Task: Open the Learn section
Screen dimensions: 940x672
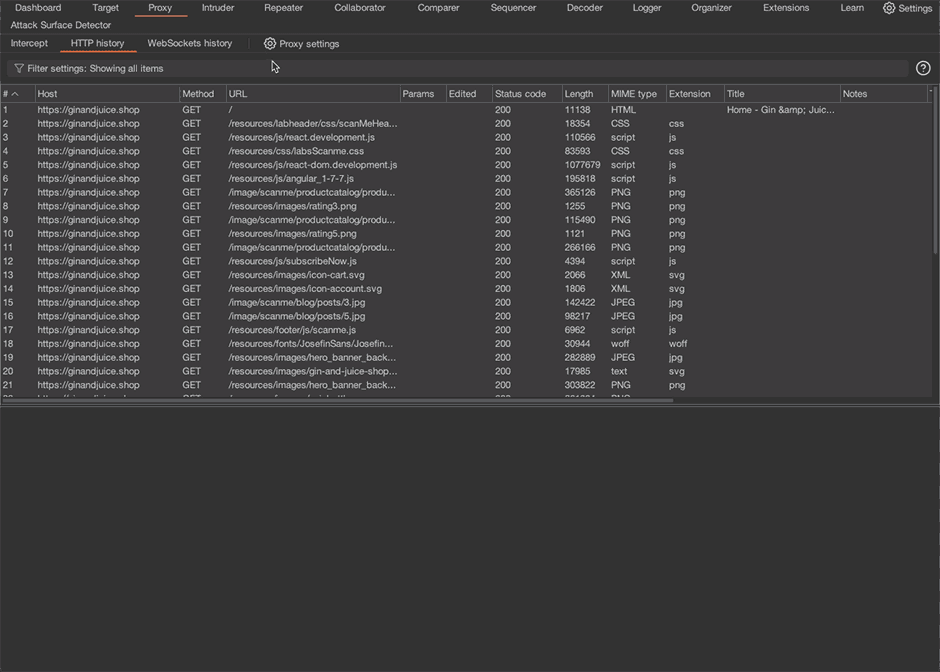Action: [851, 8]
